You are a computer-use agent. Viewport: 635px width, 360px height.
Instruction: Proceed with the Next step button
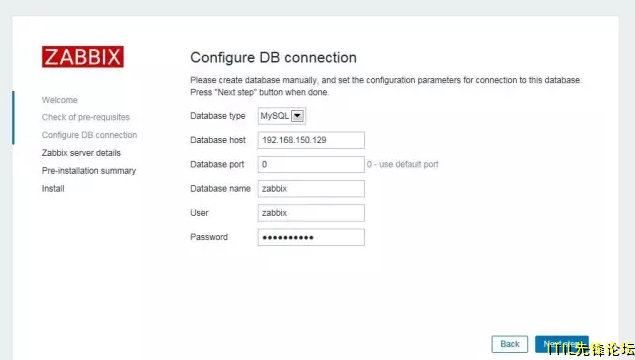[x=562, y=344]
